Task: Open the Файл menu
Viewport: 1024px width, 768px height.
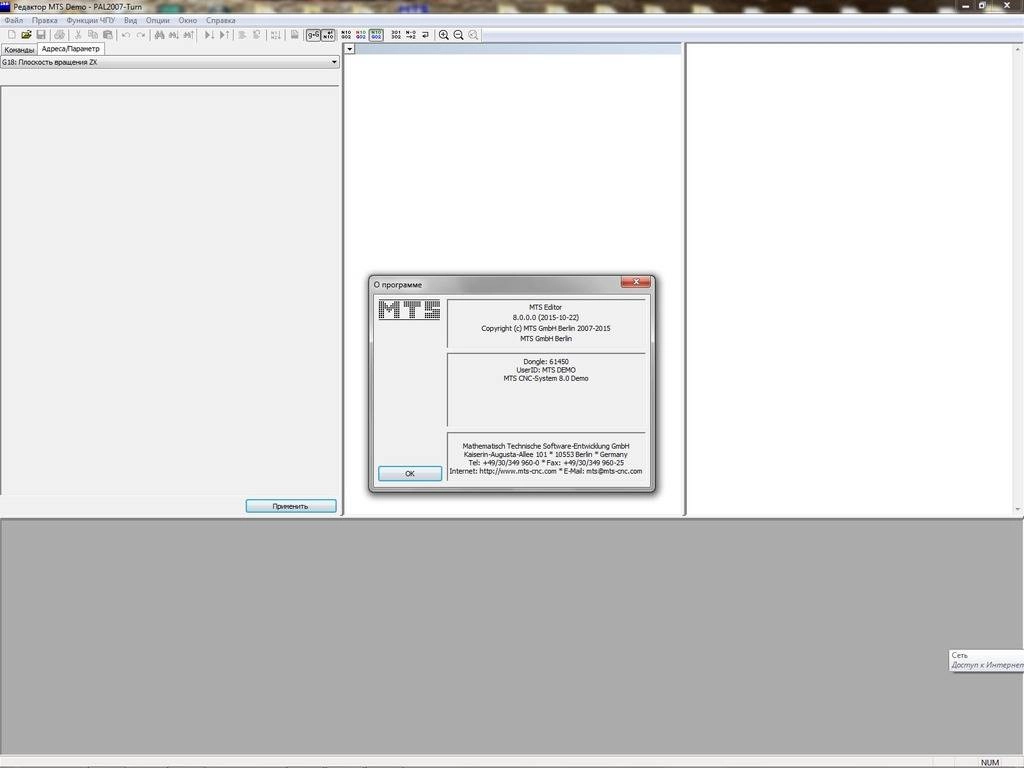Action: tap(14, 20)
